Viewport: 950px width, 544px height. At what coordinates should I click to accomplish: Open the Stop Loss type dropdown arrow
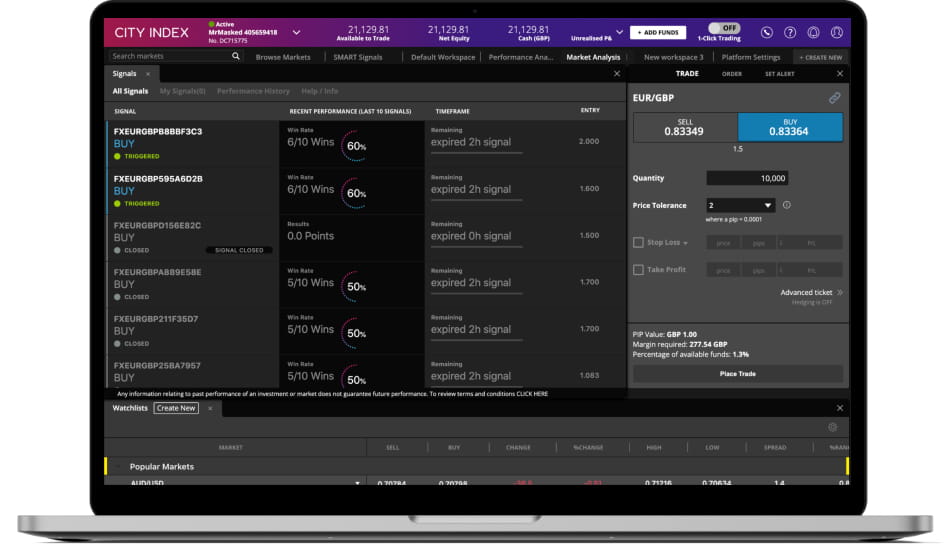click(685, 244)
